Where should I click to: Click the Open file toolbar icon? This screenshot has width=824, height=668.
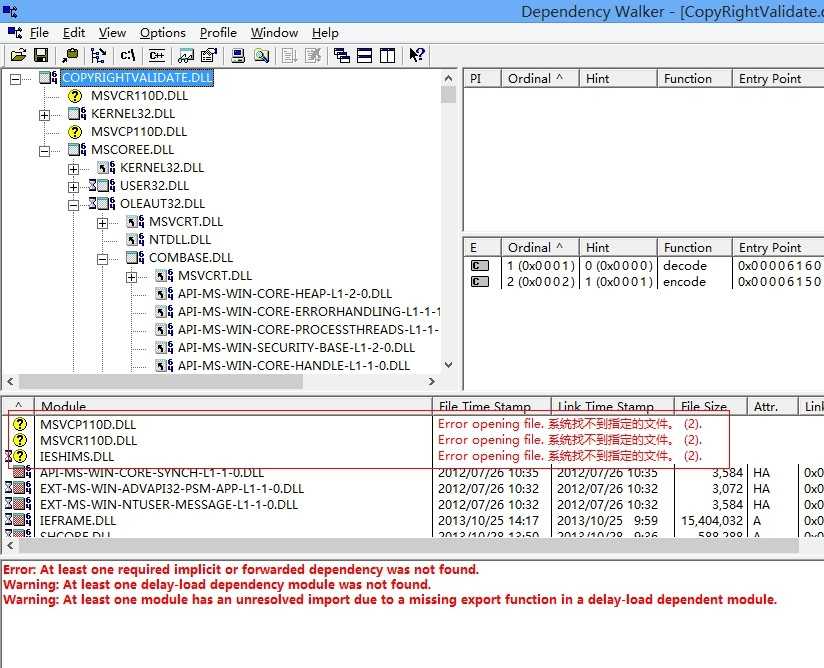coord(18,55)
